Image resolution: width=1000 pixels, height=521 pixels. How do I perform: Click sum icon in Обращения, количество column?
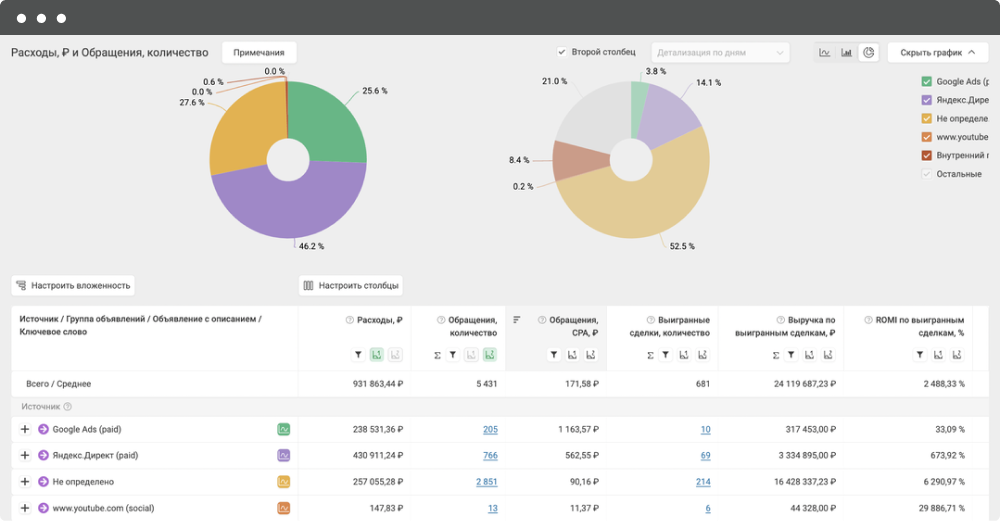[x=438, y=354]
